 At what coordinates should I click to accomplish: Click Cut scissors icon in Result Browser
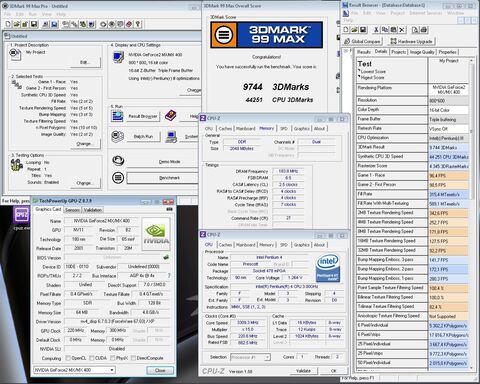376,30
